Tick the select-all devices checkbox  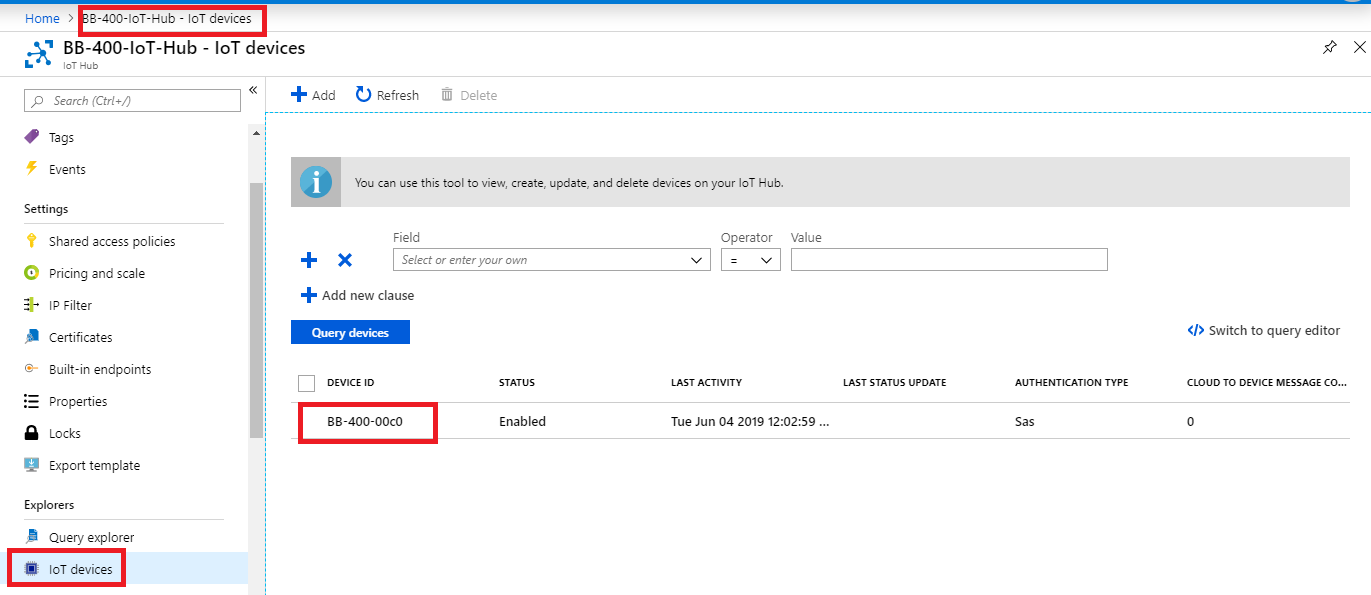click(x=309, y=382)
